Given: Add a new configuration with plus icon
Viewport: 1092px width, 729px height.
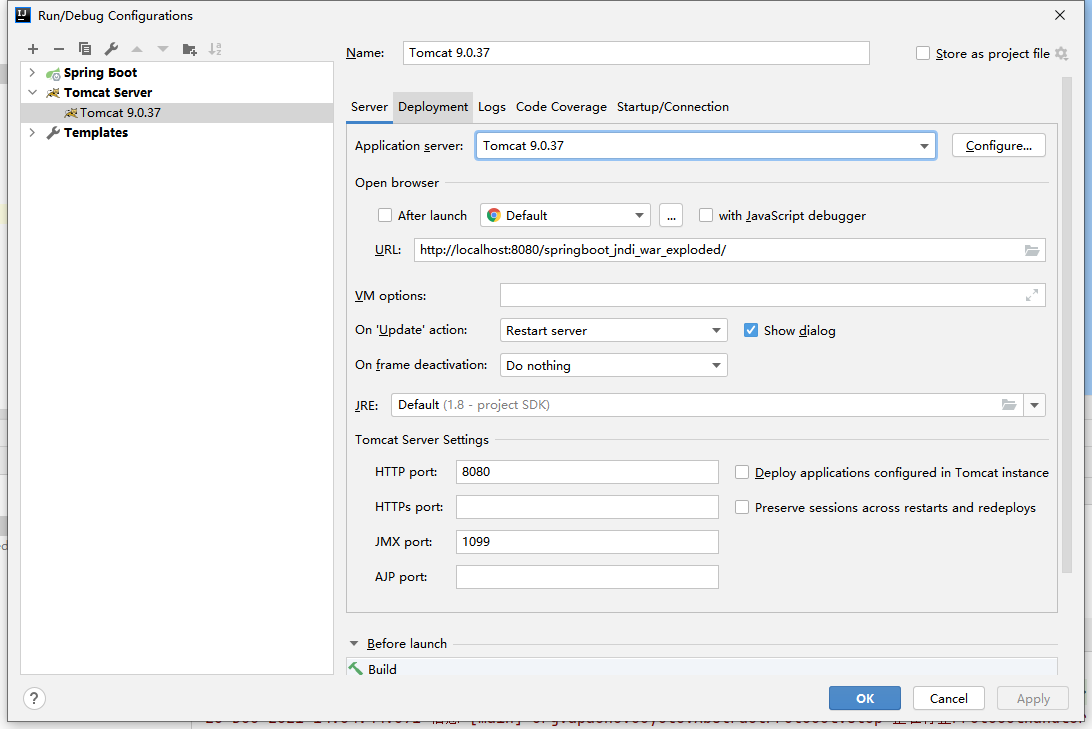Looking at the screenshot, I should point(33,49).
